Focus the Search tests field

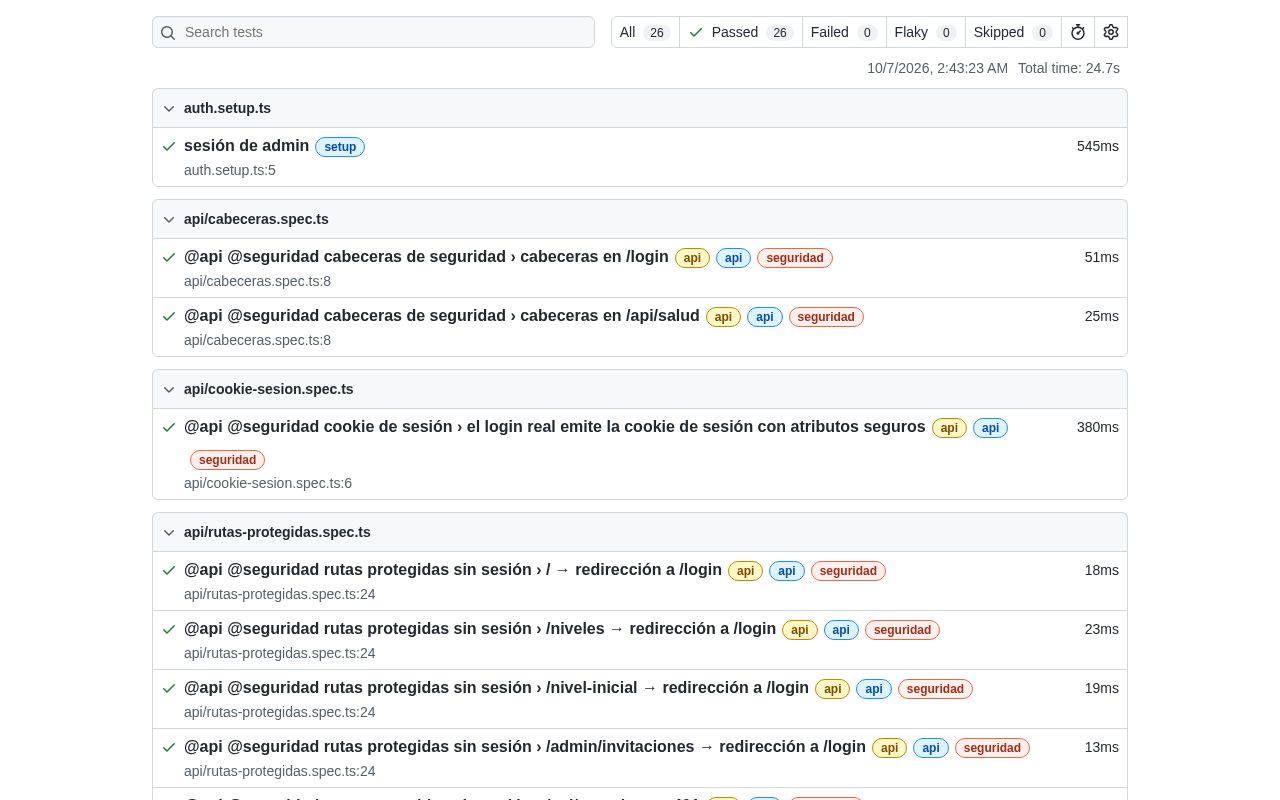(x=373, y=32)
